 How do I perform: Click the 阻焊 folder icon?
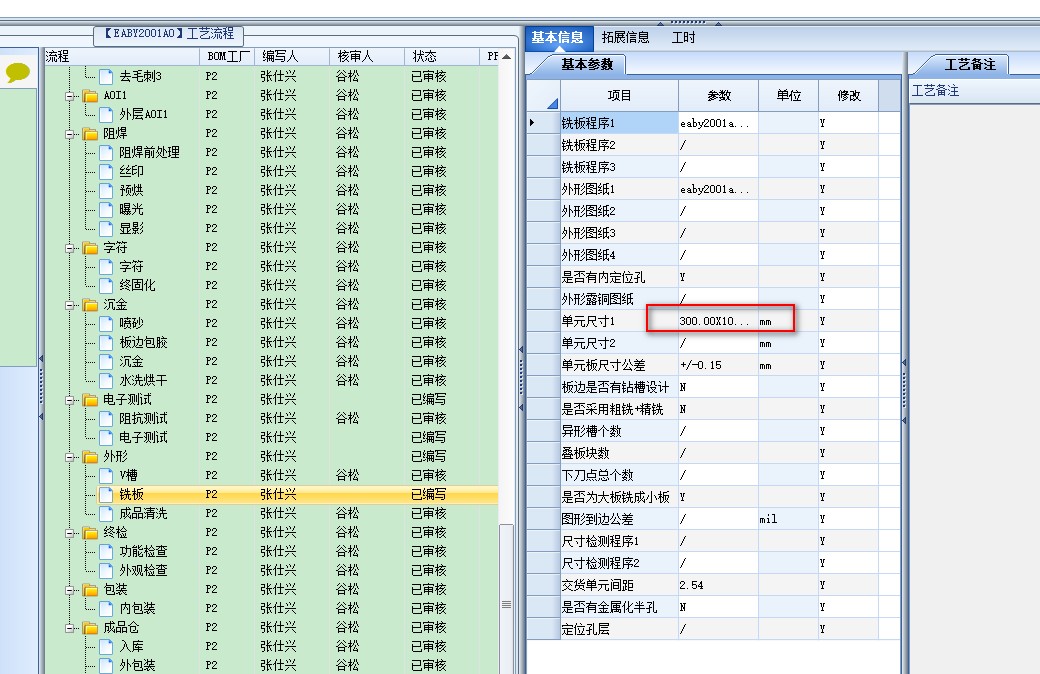tap(90, 134)
